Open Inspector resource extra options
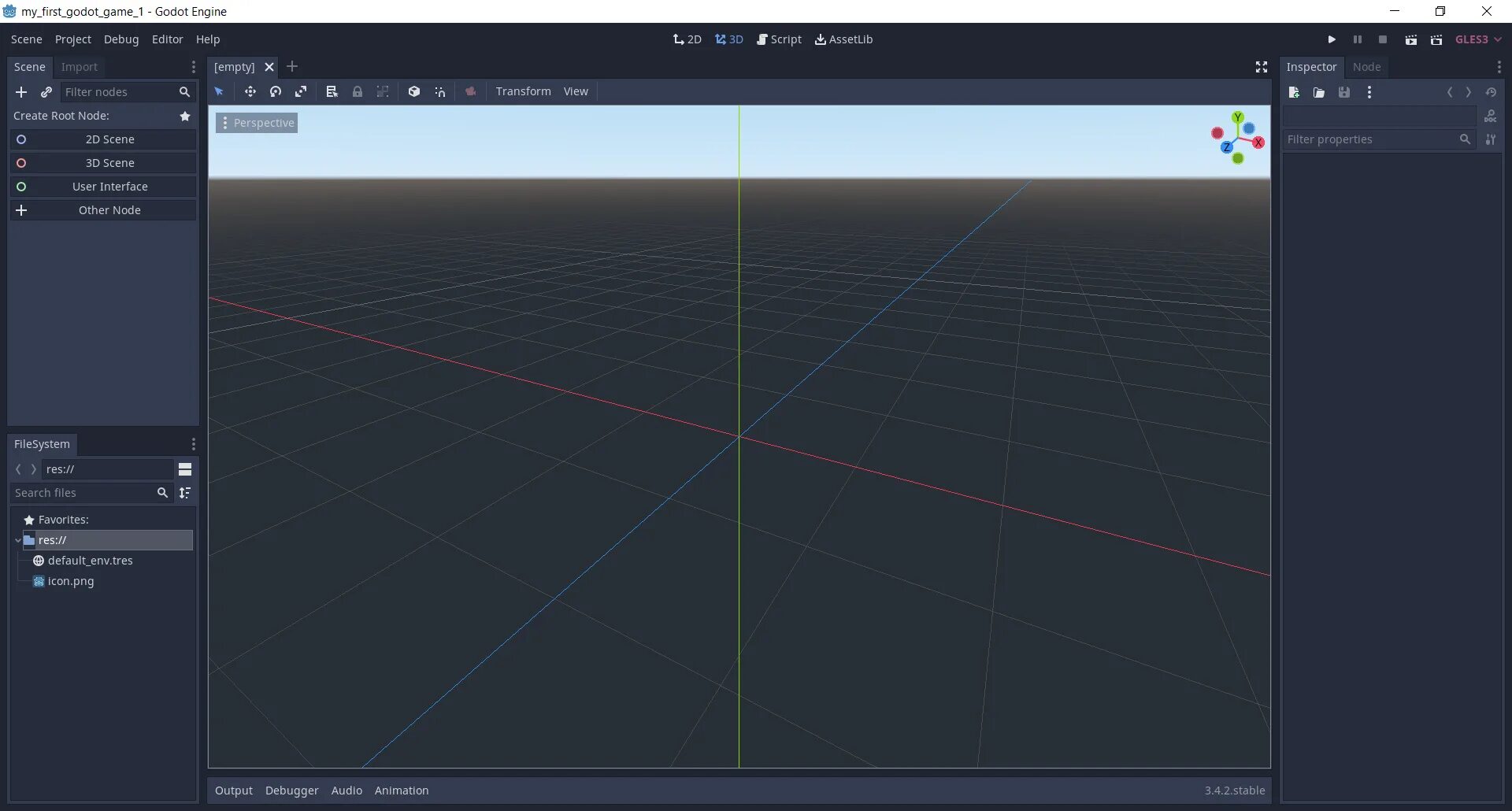The width and height of the screenshot is (1512, 811). point(1369,92)
